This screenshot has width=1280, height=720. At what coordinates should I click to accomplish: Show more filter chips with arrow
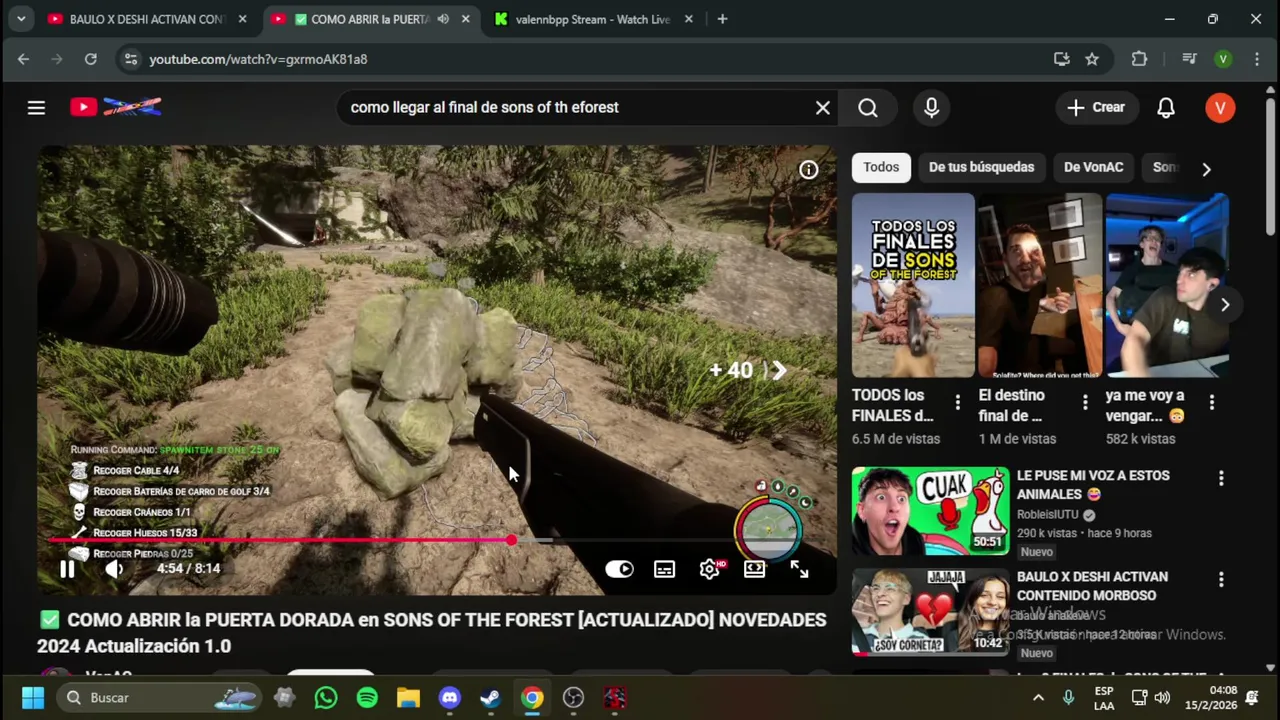tap(1206, 169)
